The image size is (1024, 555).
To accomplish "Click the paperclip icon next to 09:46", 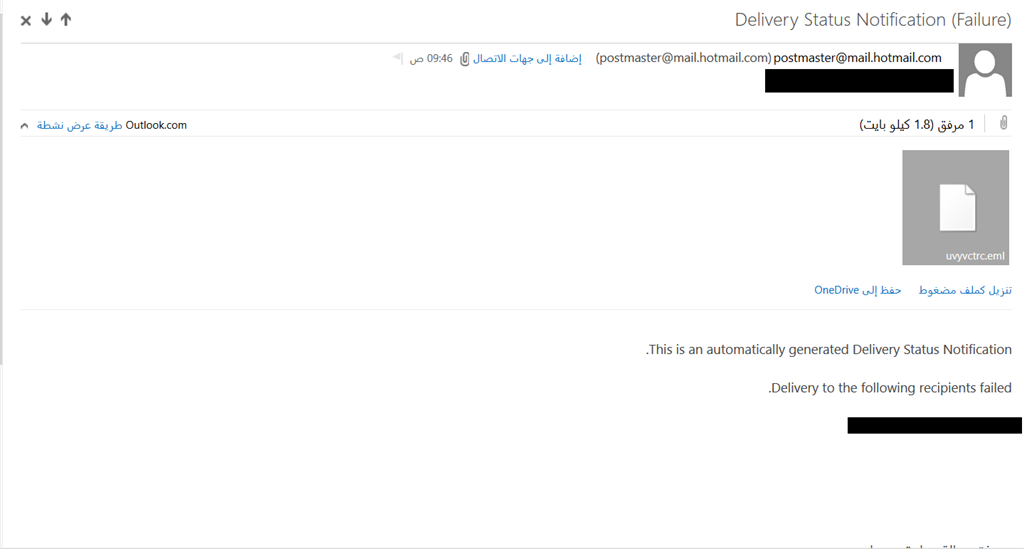I will (x=464, y=59).
